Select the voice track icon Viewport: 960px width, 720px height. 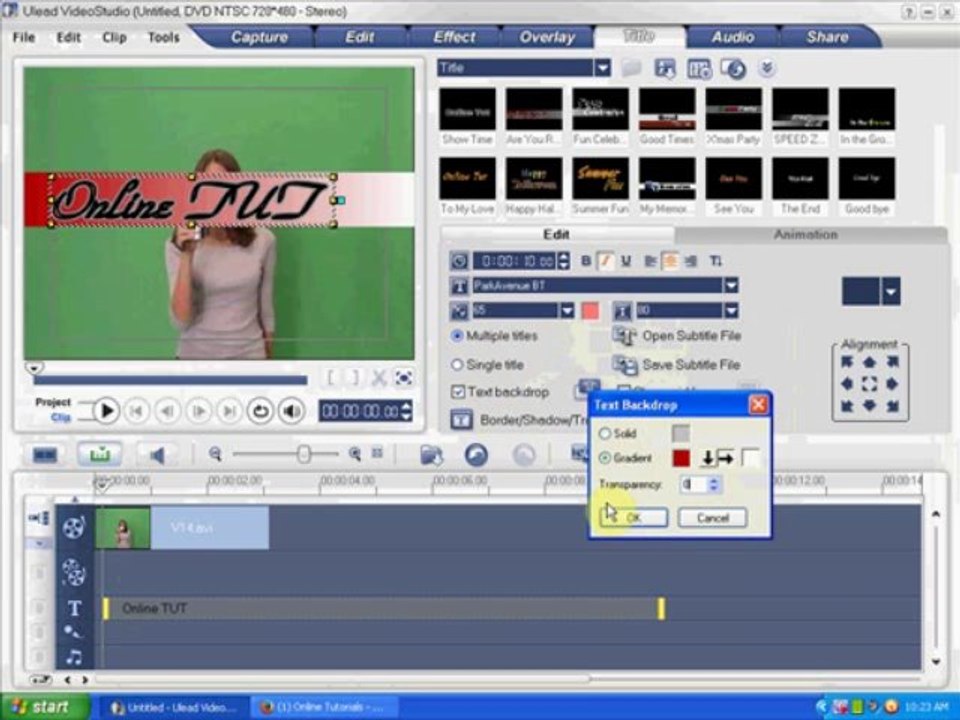click(72, 631)
